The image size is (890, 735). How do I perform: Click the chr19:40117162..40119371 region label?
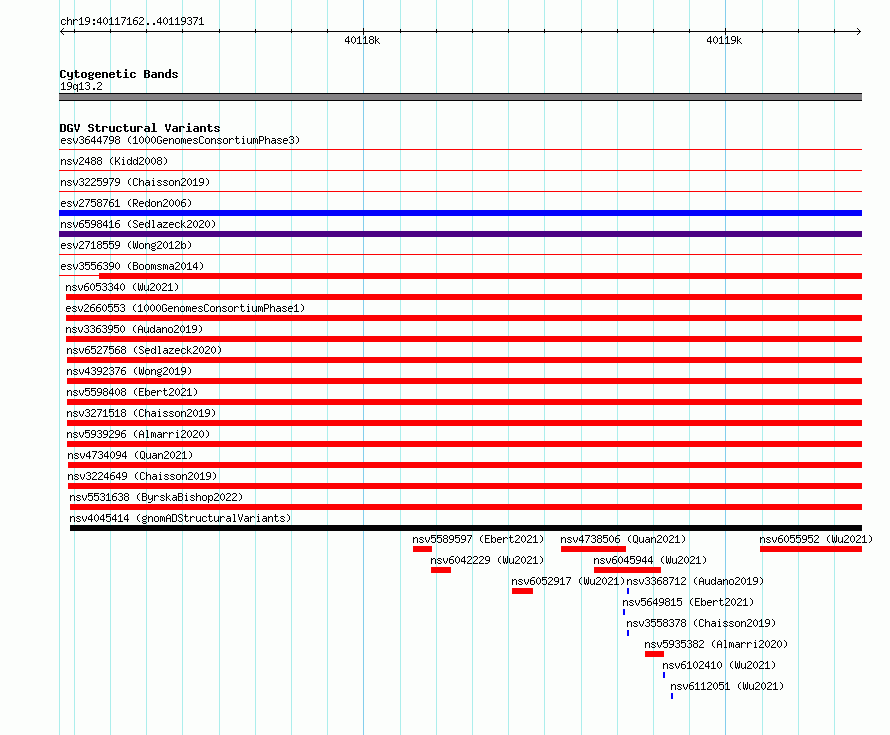(x=132, y=22)
